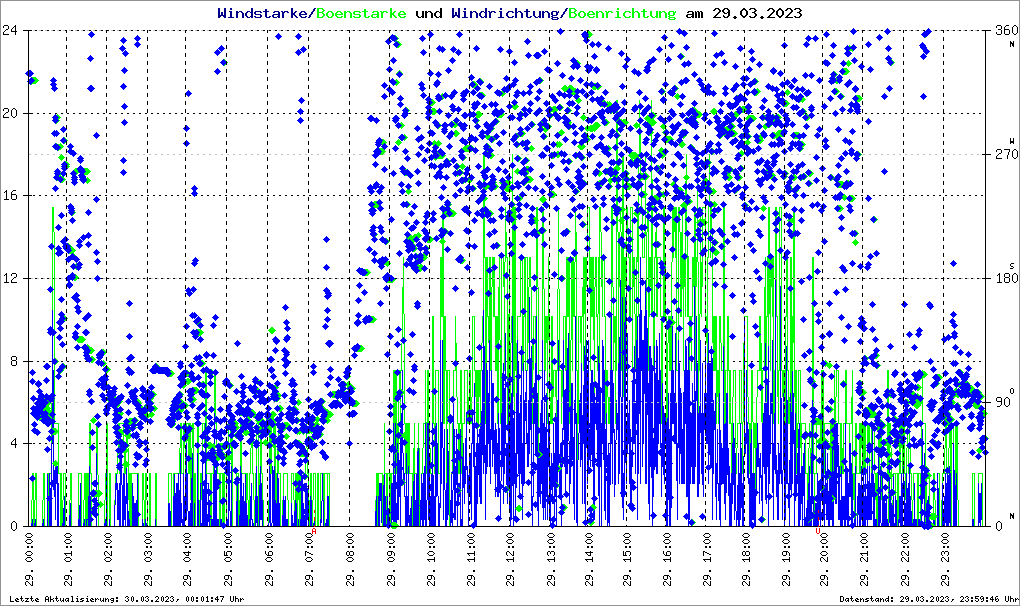Click the left axis value 20

coord(10,113)
